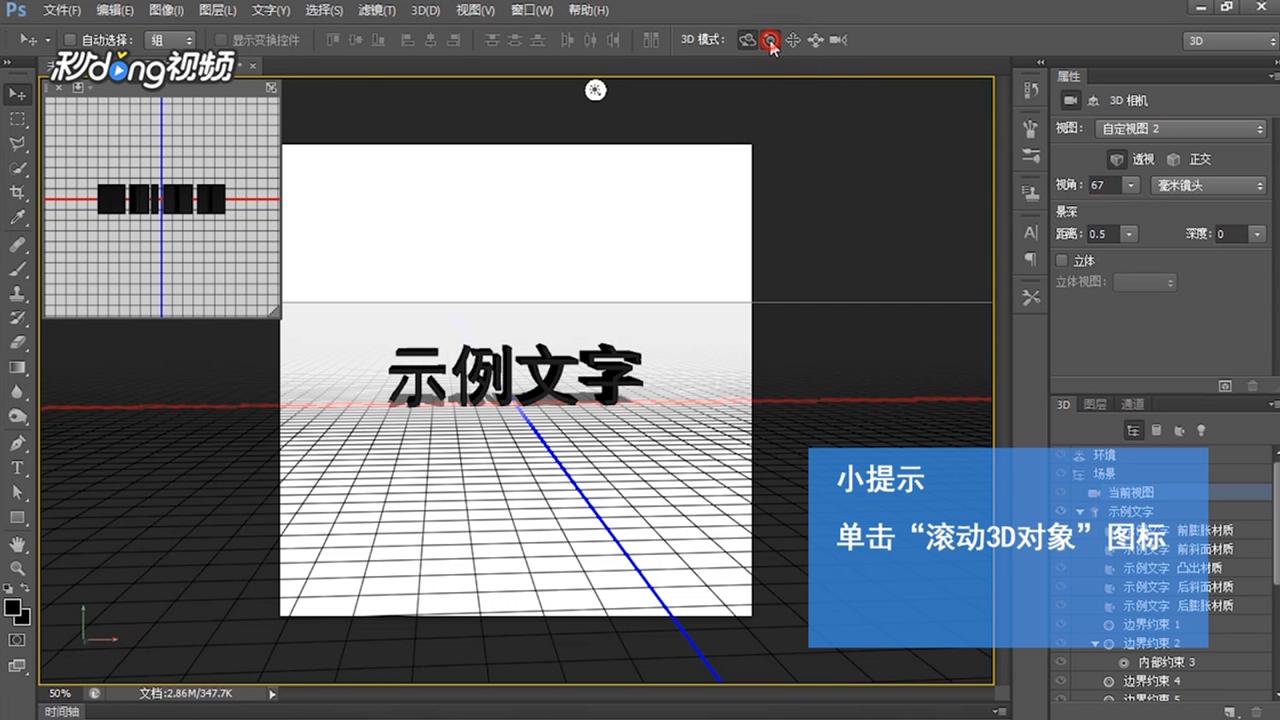Select the Pen tool

[17, 443]
